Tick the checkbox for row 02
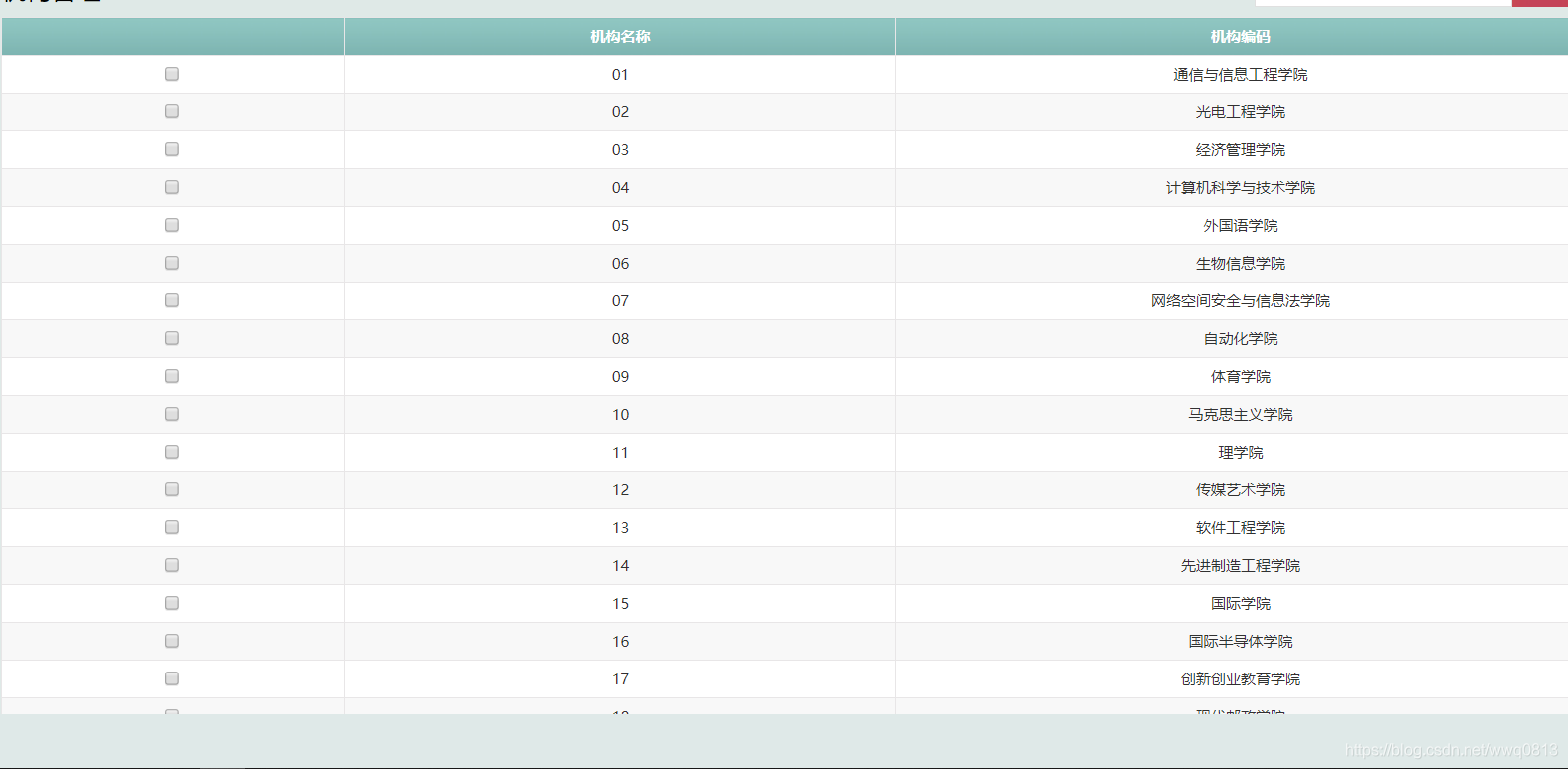 pos(172,111)
